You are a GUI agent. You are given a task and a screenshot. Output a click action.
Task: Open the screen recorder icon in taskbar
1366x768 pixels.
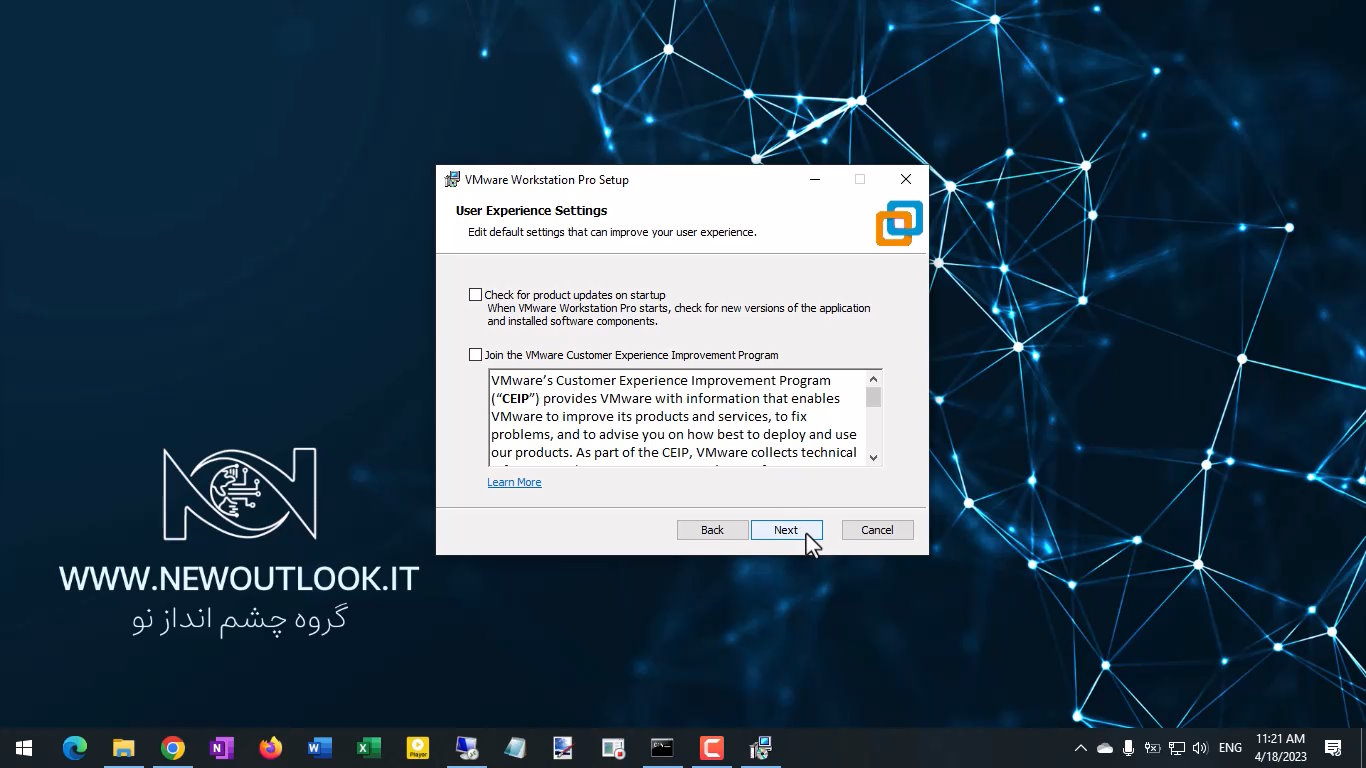click(x=613, y=748)
